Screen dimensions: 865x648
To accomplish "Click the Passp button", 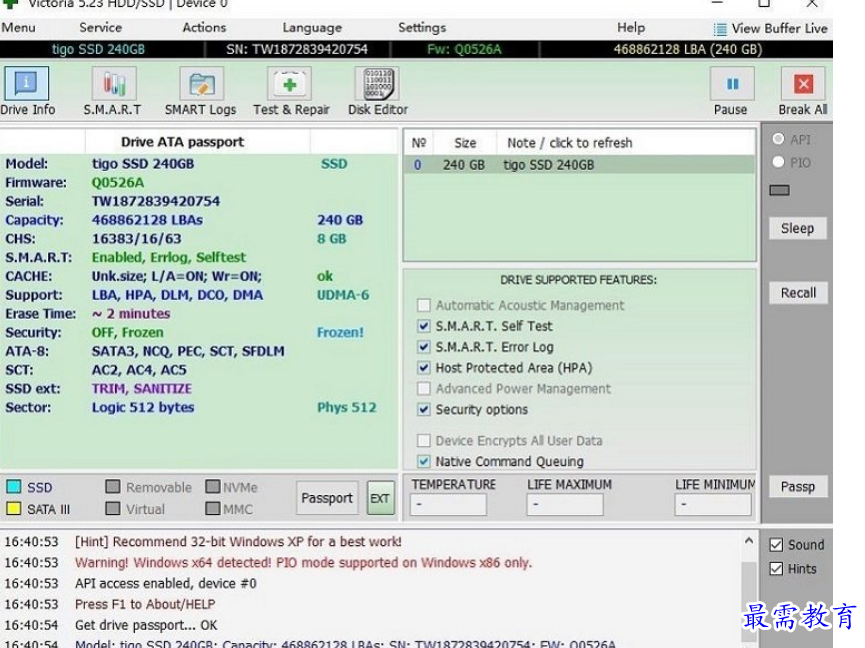I will tap(798, 486).
